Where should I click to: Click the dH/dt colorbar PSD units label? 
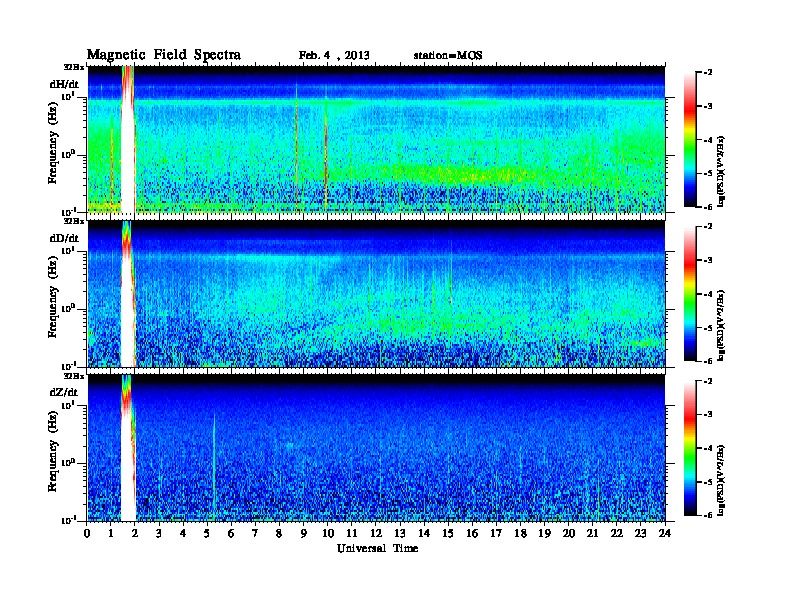pos(721,171)
